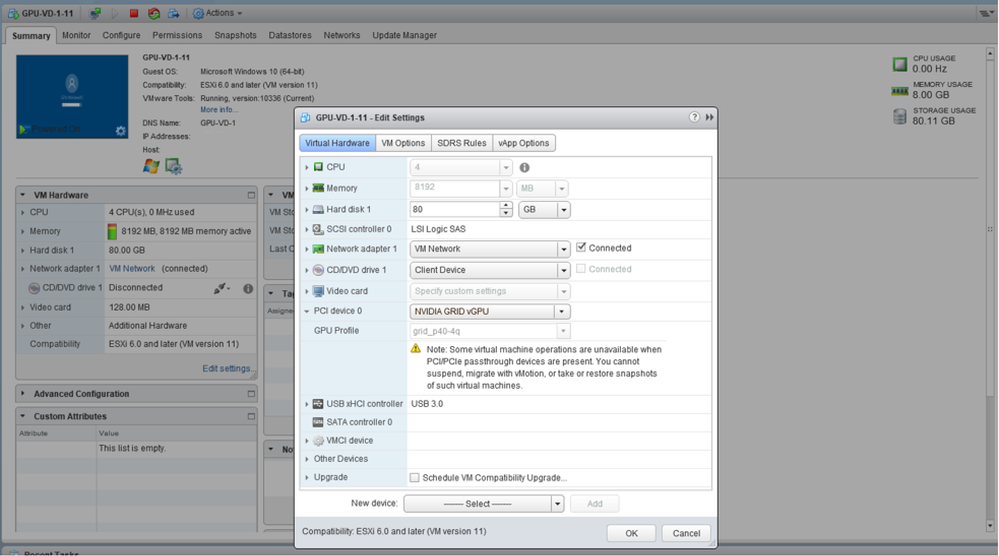
Task: Open the New device Select dropdown
Action: pyautogui.click(x=557, y=504)
